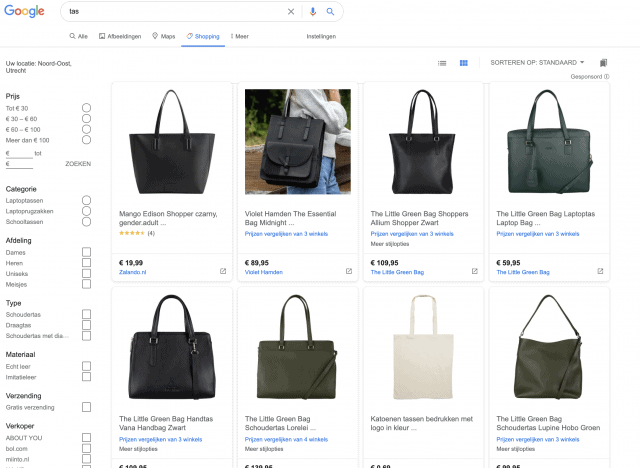Check the Schoudertas met dia... filter
The height and width of the screenshot is (468, 640).
click(86, 335)
